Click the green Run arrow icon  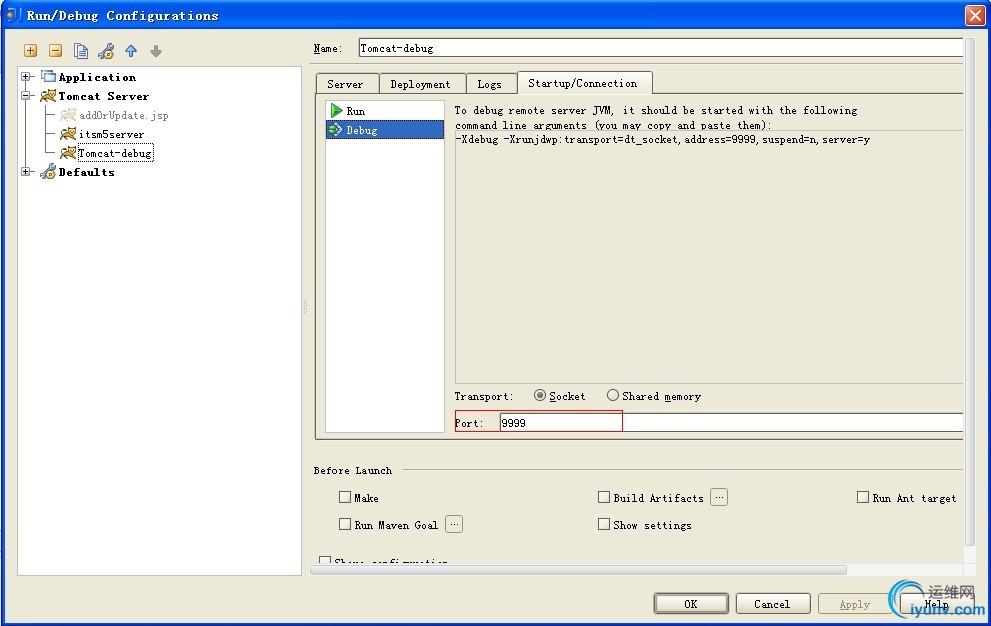(x=336, y=111)
